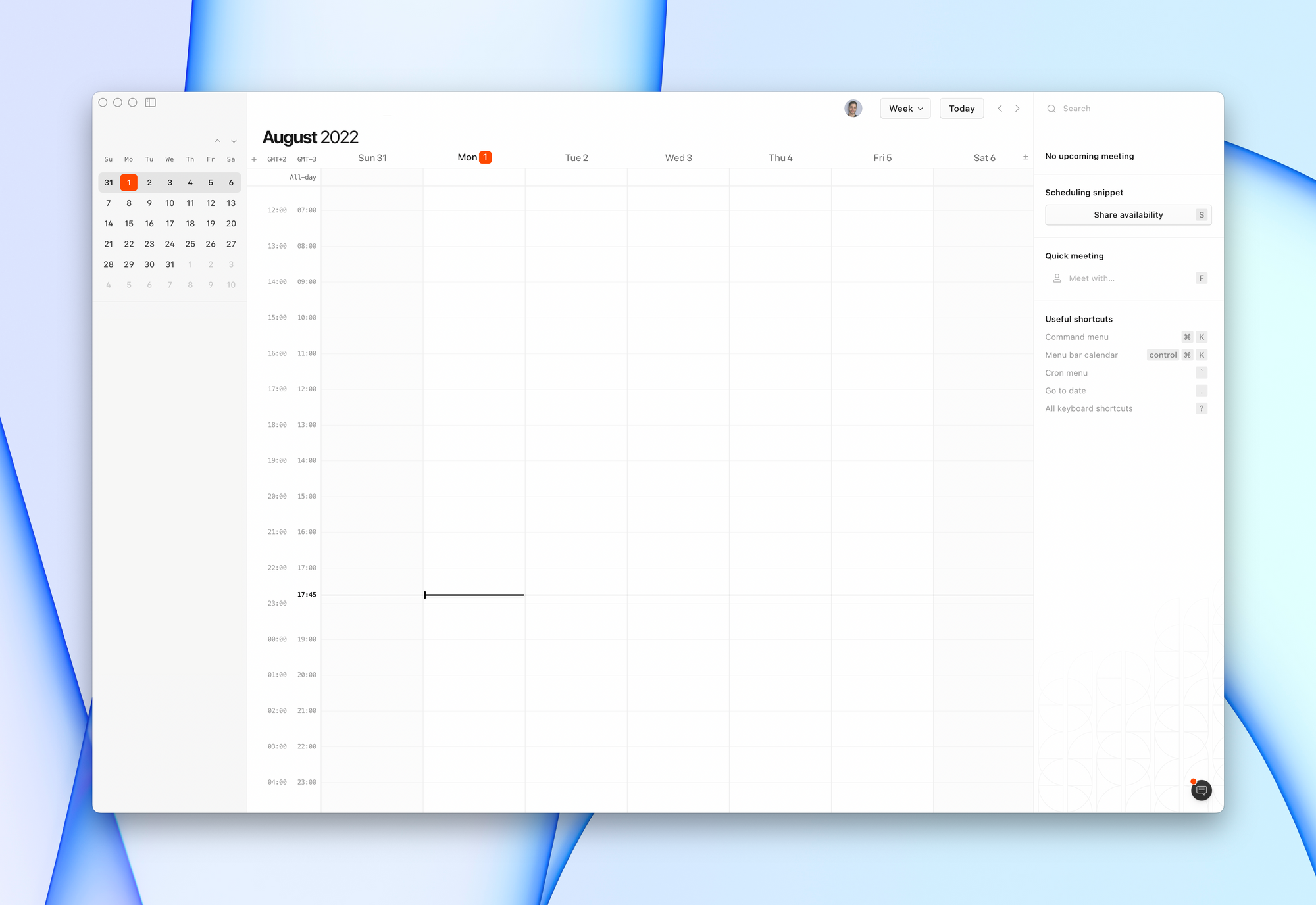The image size is (1316, 905).
Task: Click the Cron menu shortcut icon
Action: (x=1201, y=372)
